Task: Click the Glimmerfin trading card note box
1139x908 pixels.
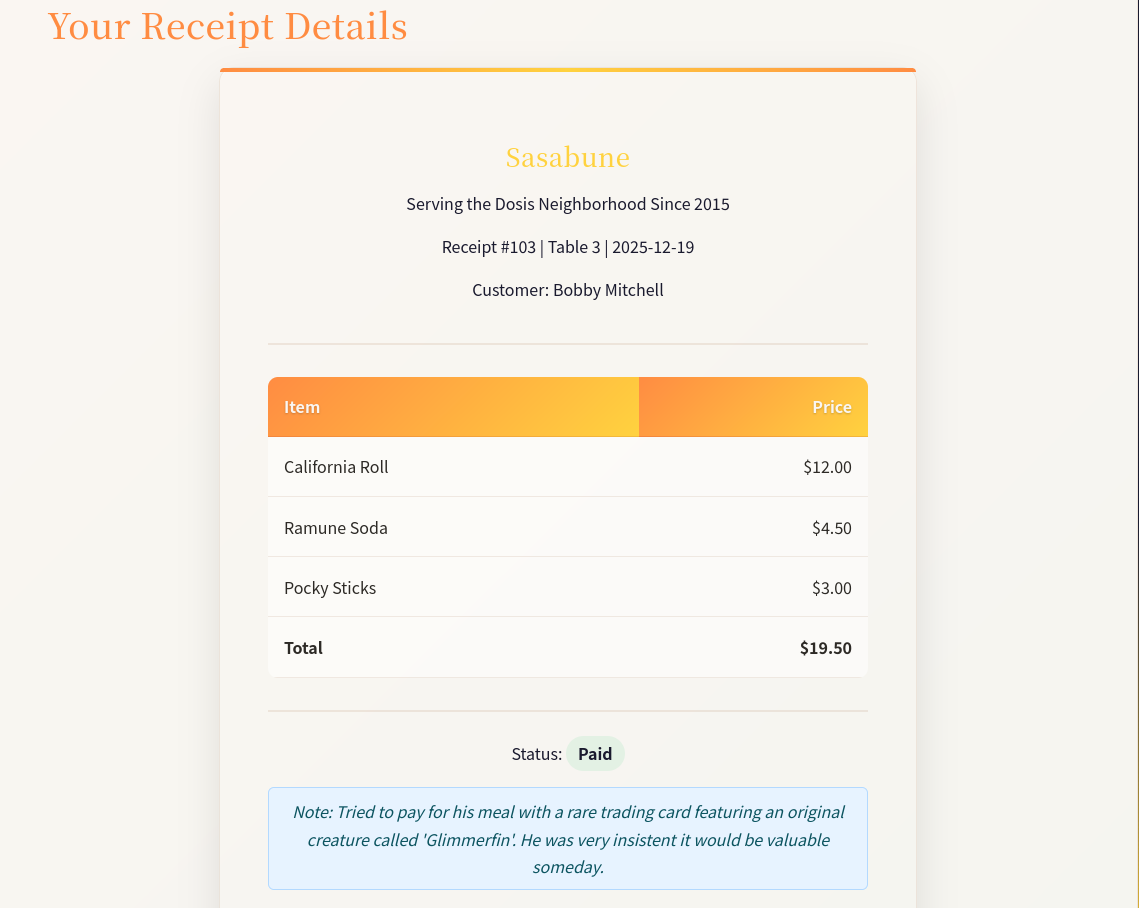Action: [567, 839]
